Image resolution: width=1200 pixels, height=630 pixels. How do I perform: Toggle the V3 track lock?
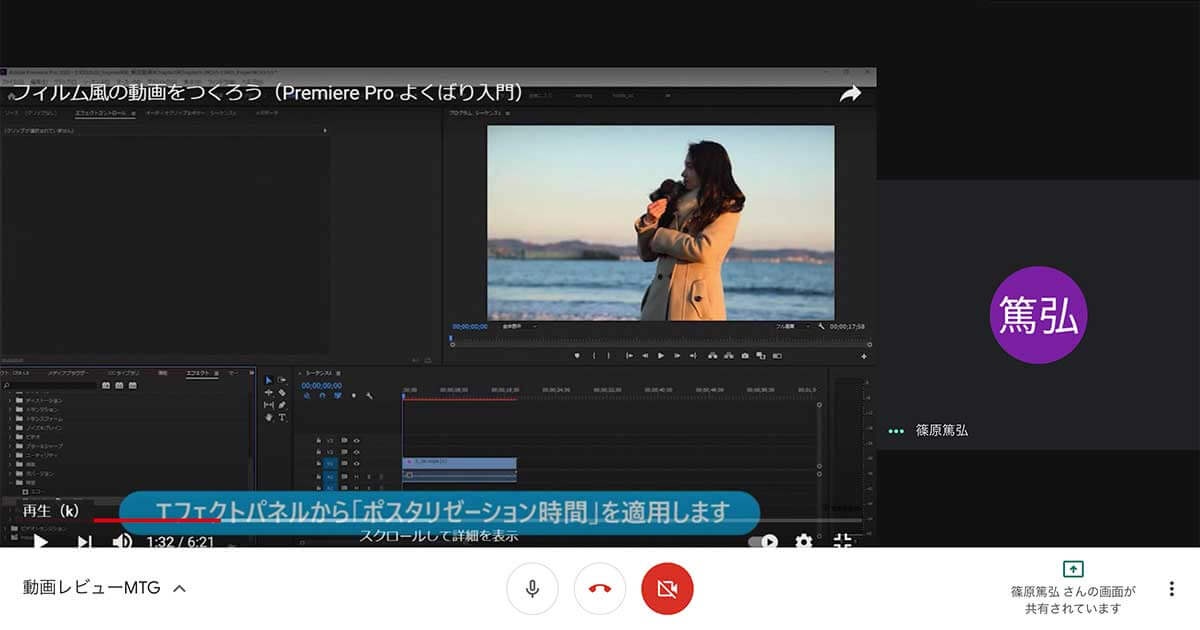[319, 440]
